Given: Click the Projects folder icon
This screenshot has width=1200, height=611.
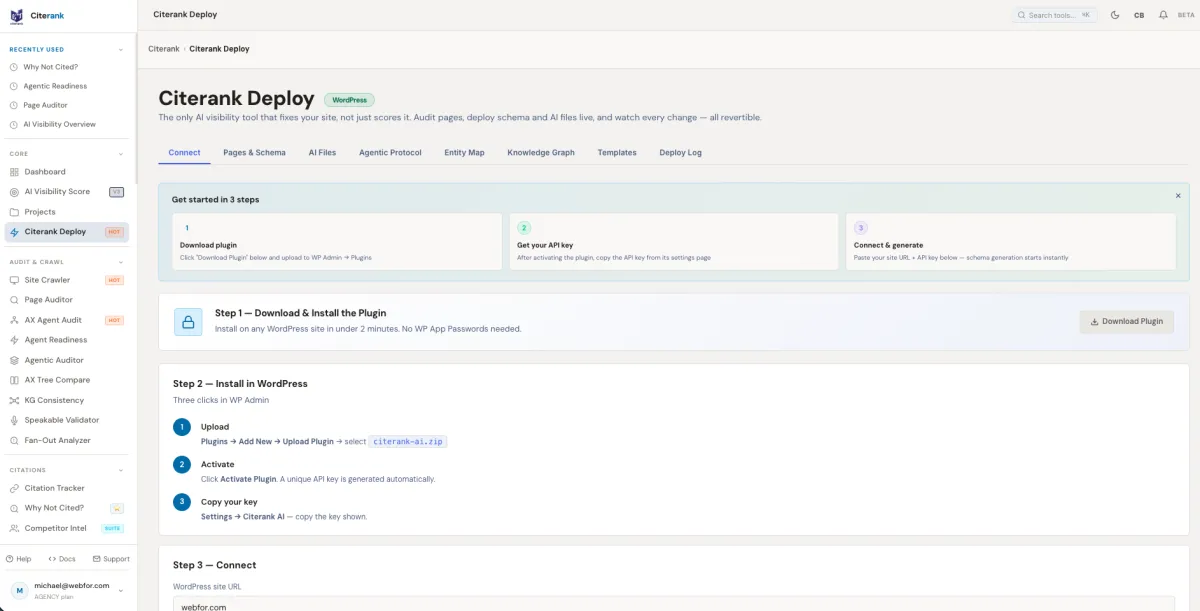Looking at the screenshot, I should (14, 212).
